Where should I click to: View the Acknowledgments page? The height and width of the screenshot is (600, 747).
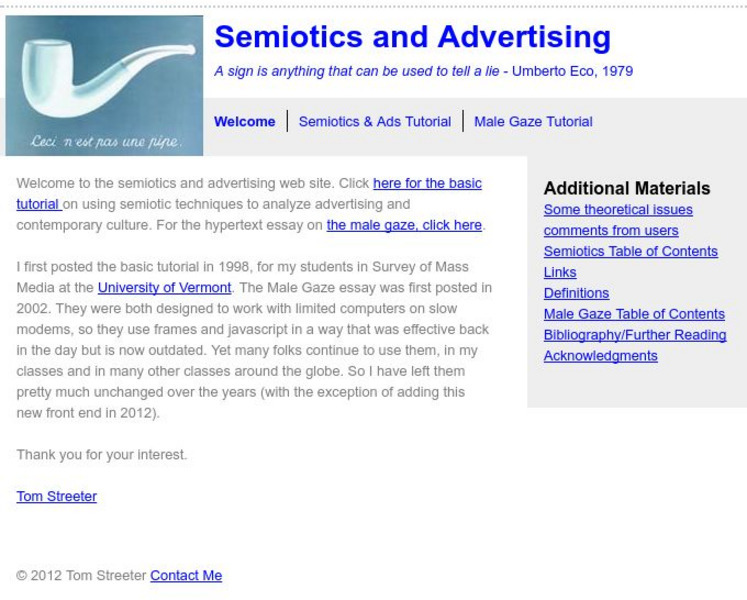pos(600,357)
